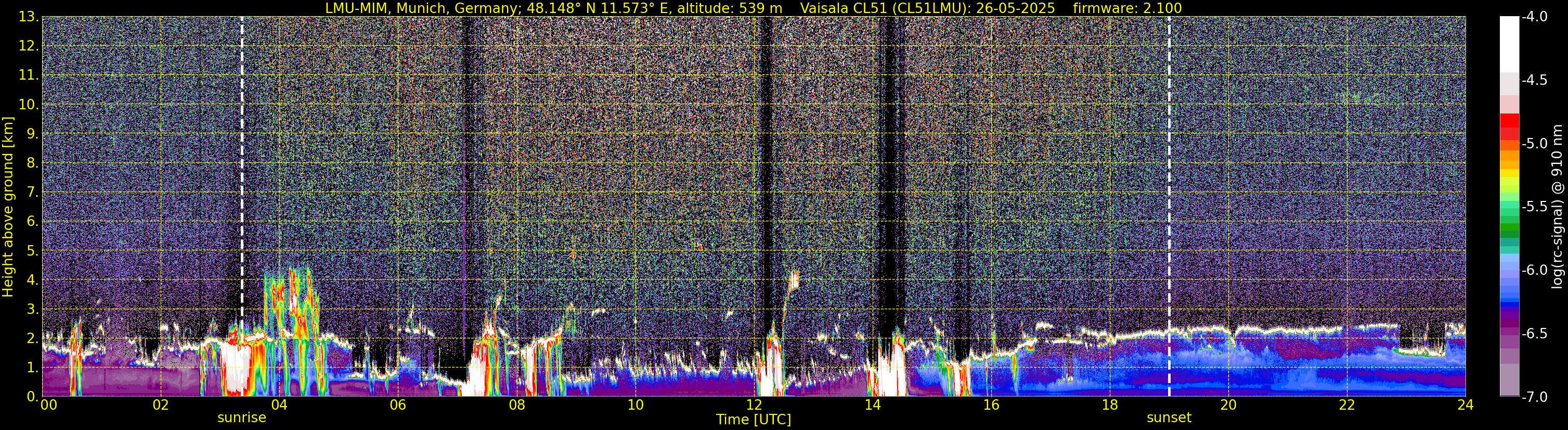The height and width of the screenshot is (430, 1568).
Task: Click the colorbar tick '-5.5'
Action: [x=1534, y=207]
